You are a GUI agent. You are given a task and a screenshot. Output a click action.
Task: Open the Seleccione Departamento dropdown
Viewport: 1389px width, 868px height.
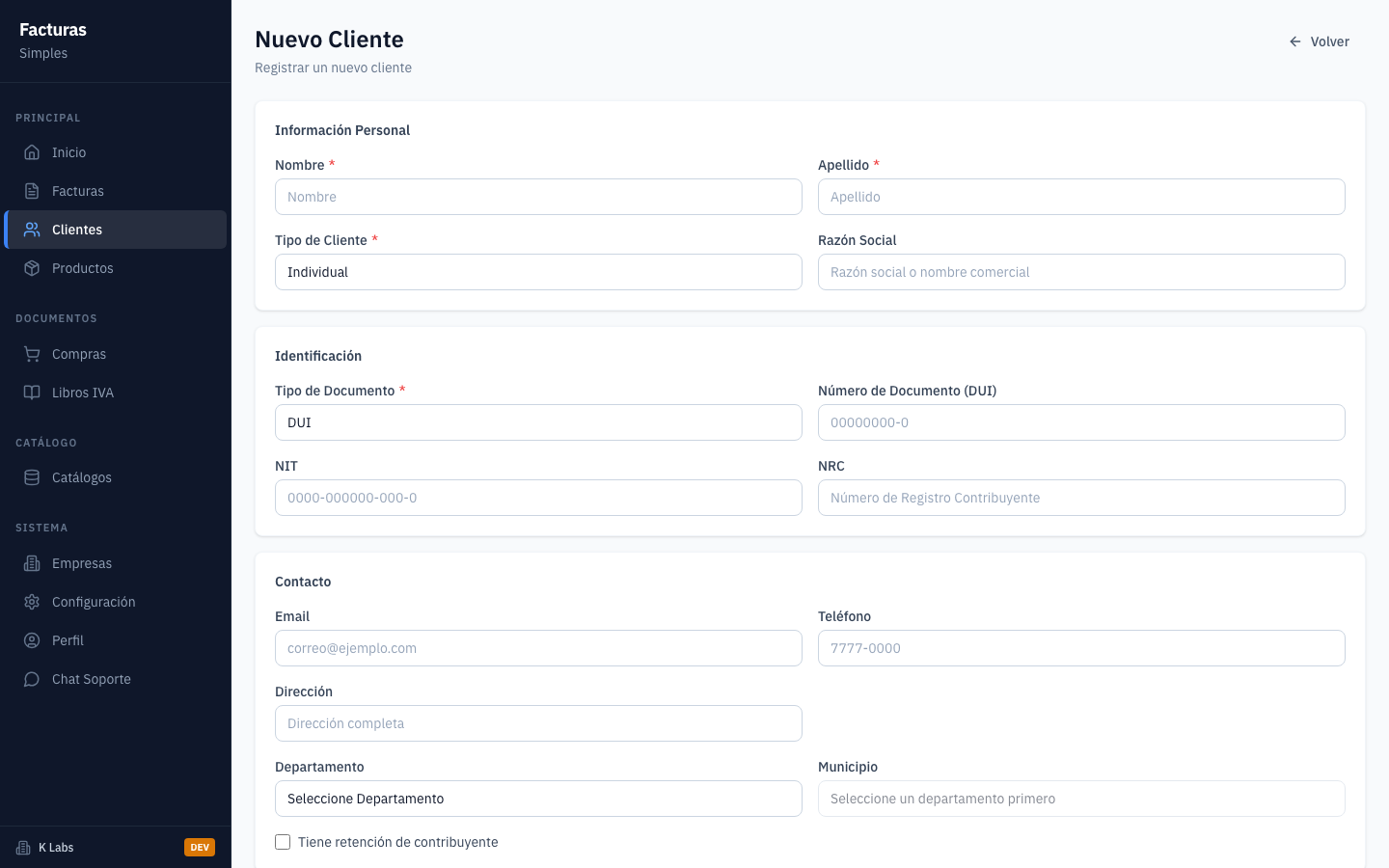(x=538, y=799)
